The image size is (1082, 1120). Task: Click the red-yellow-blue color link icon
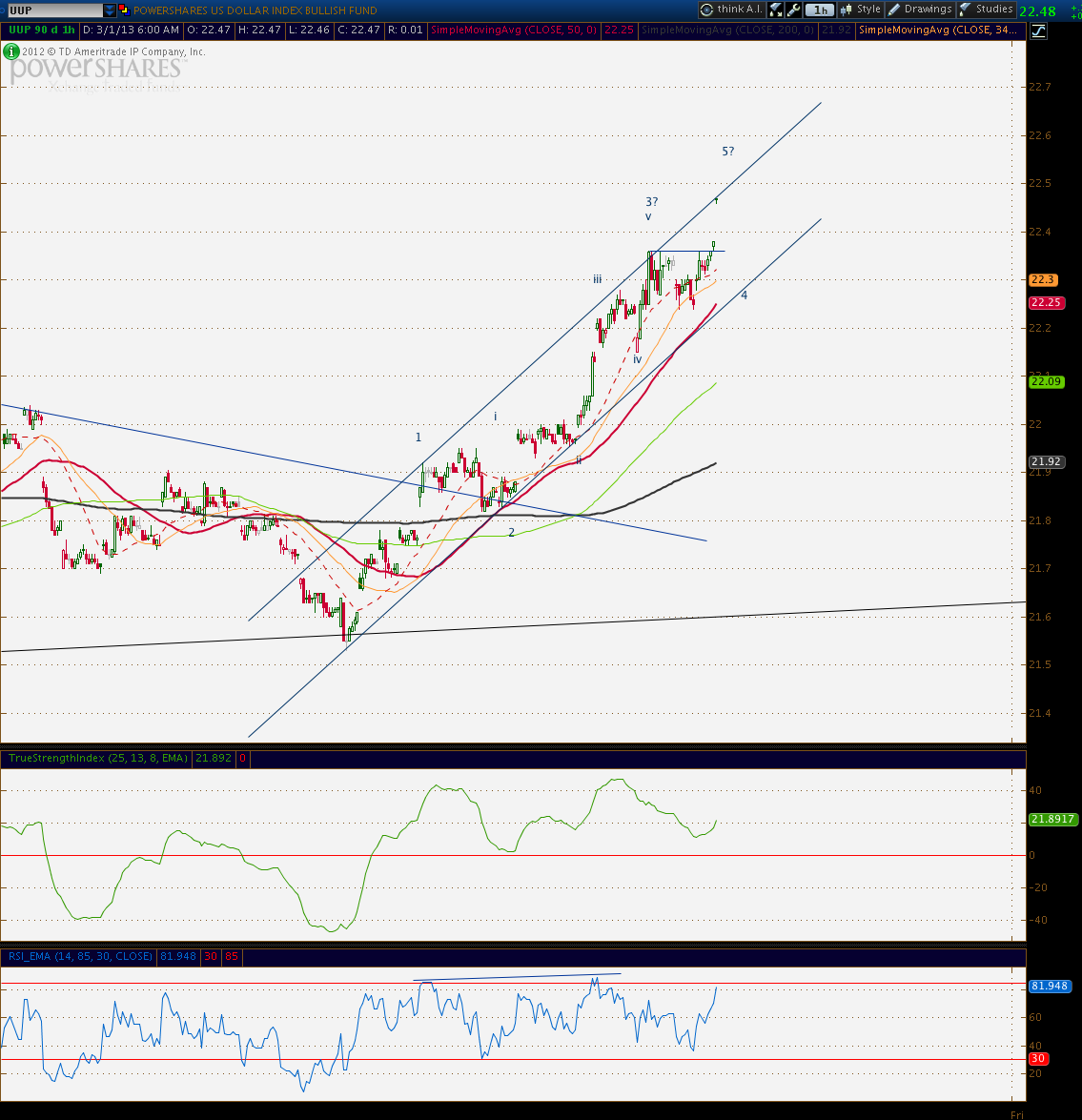[x=124, y=10]
